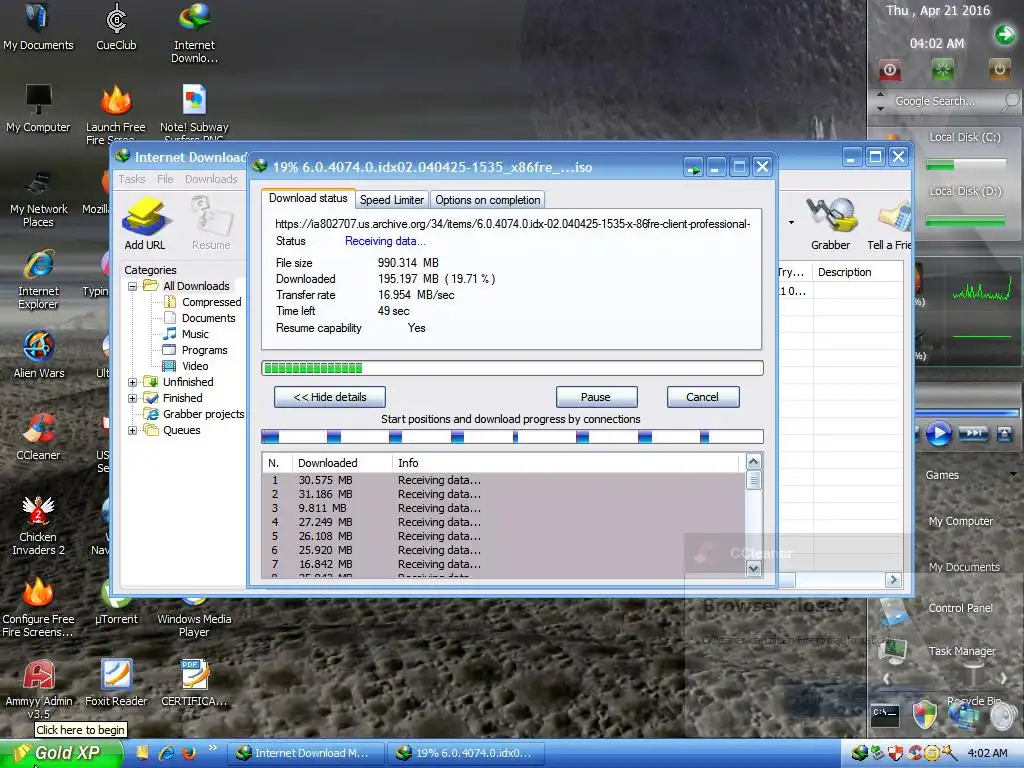Click the Internet Explorer quick launch icon
Viewport: 1024px width, 768px height.
(x=167, y=753)
